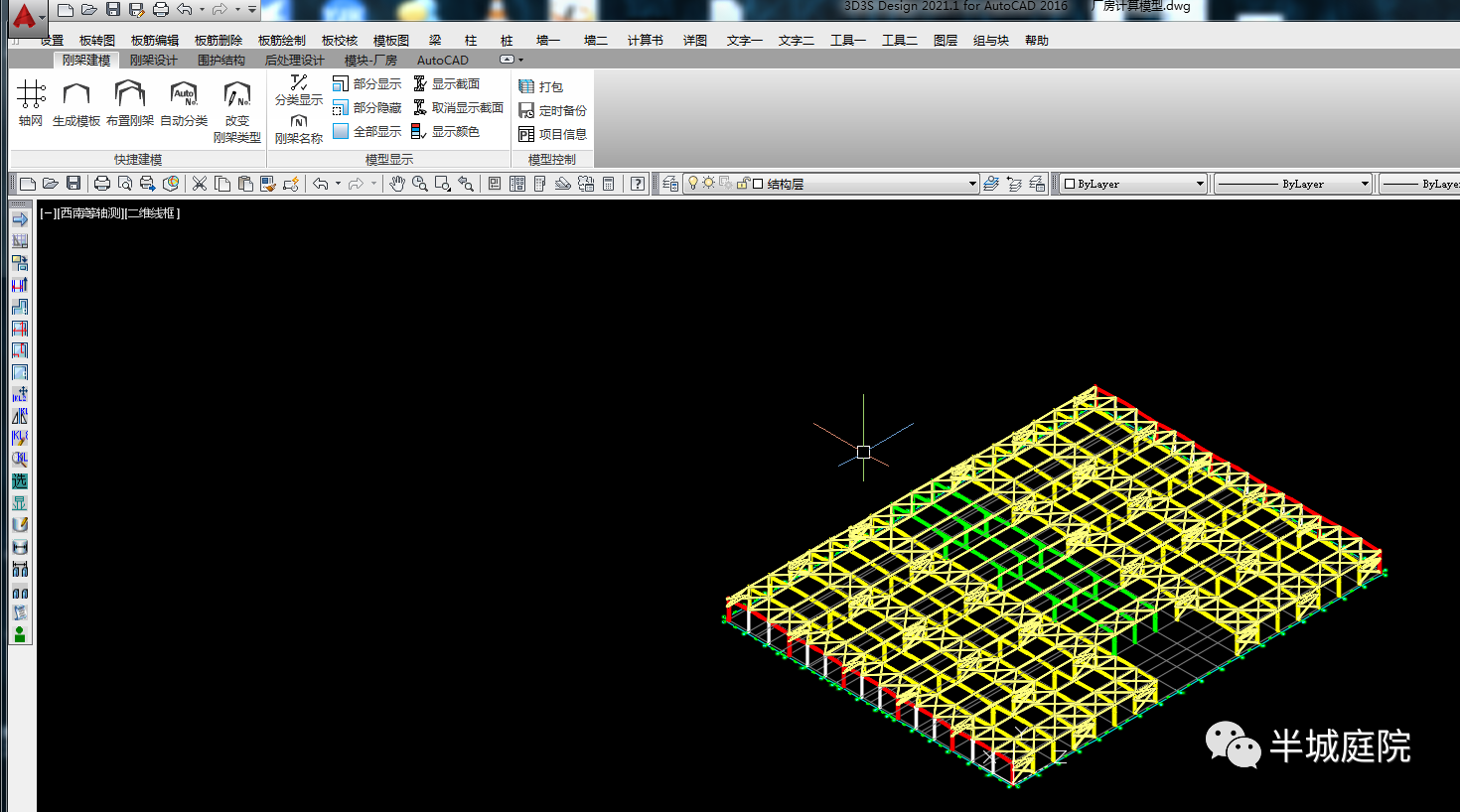The width and height of the screenshot is (1460, 812).
Task: Expand the 结构层 layer dropdown
Action: click(972, 184)
